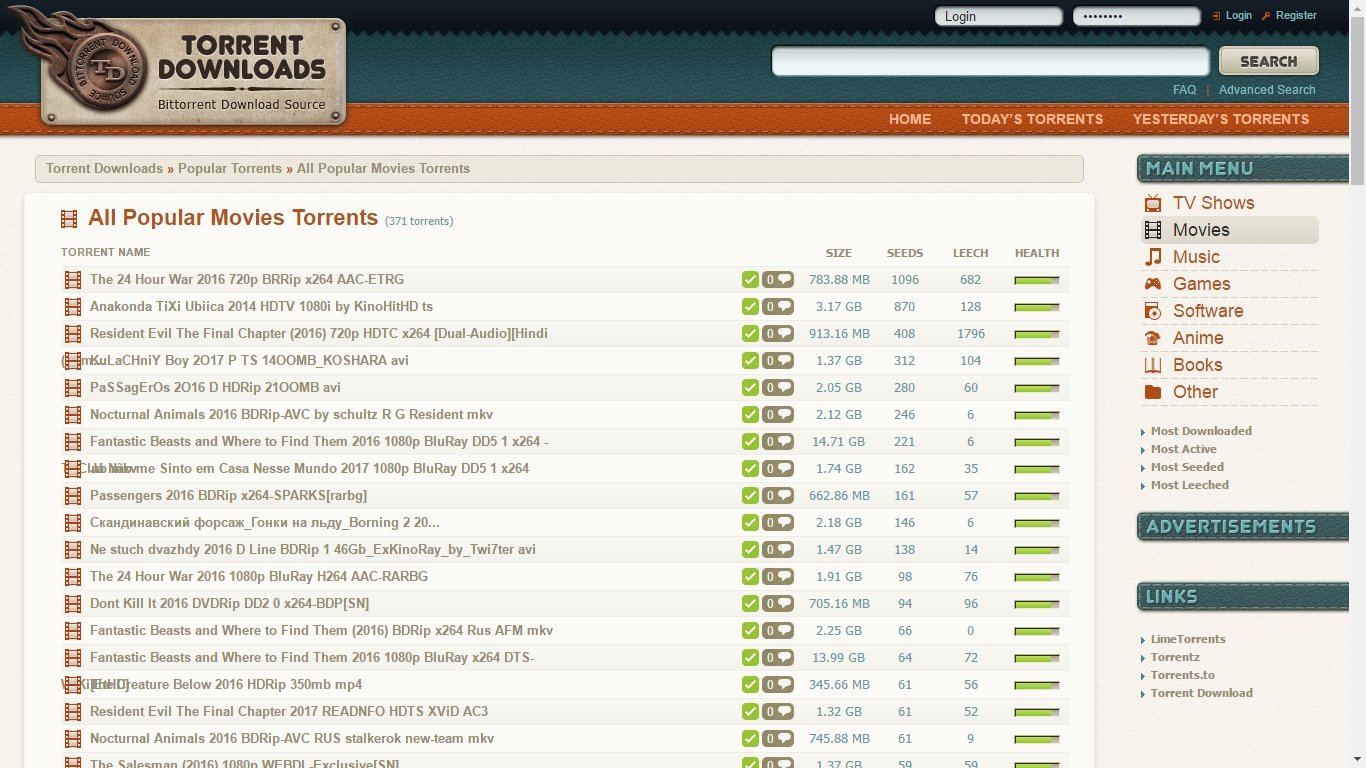Click the Anime icon in main menu
The image size is (1366, 768).
1153,338
